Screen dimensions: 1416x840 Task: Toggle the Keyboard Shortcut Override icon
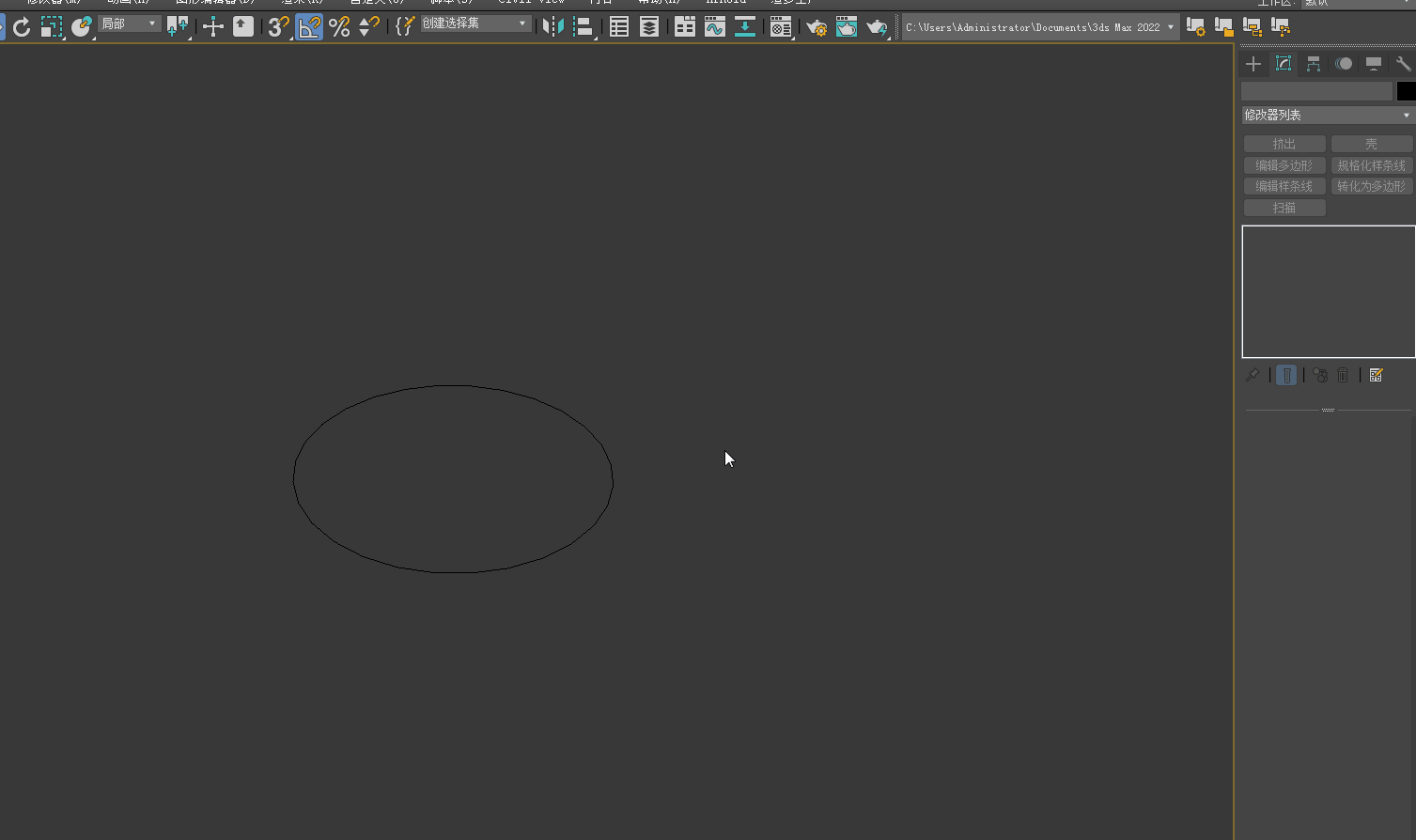click(x=243, y=27)
